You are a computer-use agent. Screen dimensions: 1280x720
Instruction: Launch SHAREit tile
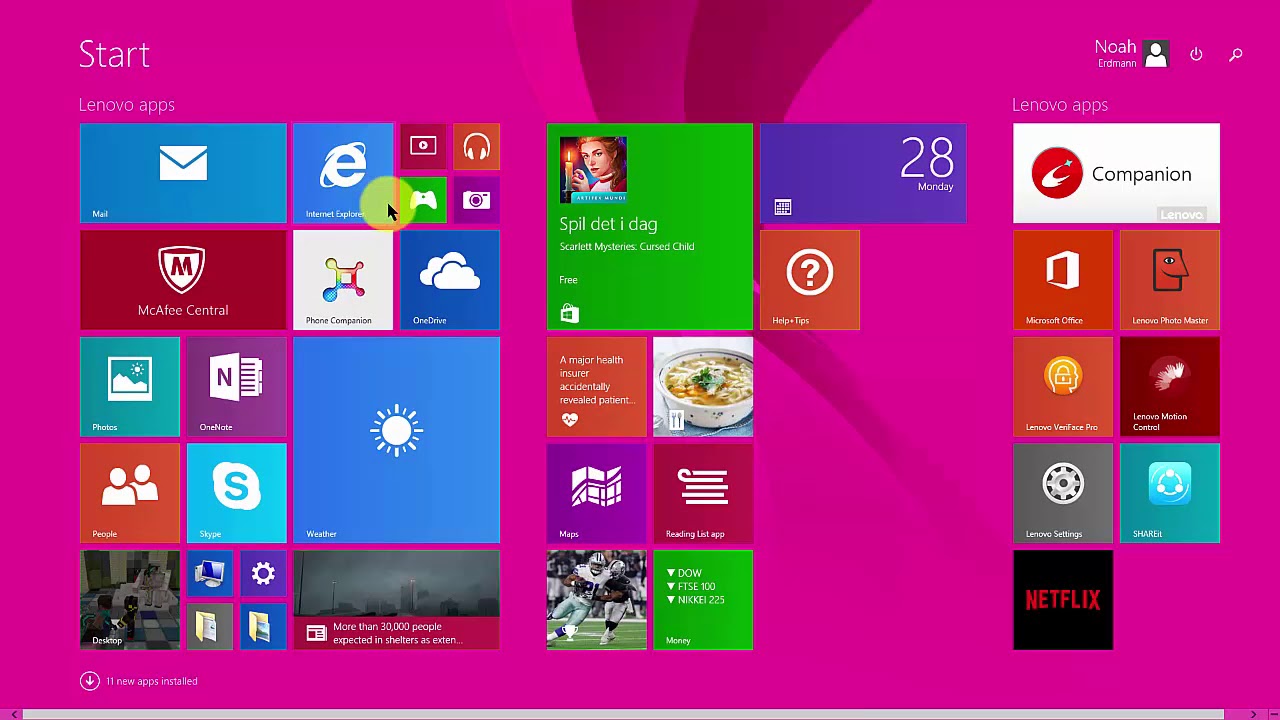click(x=1170, y=493)
